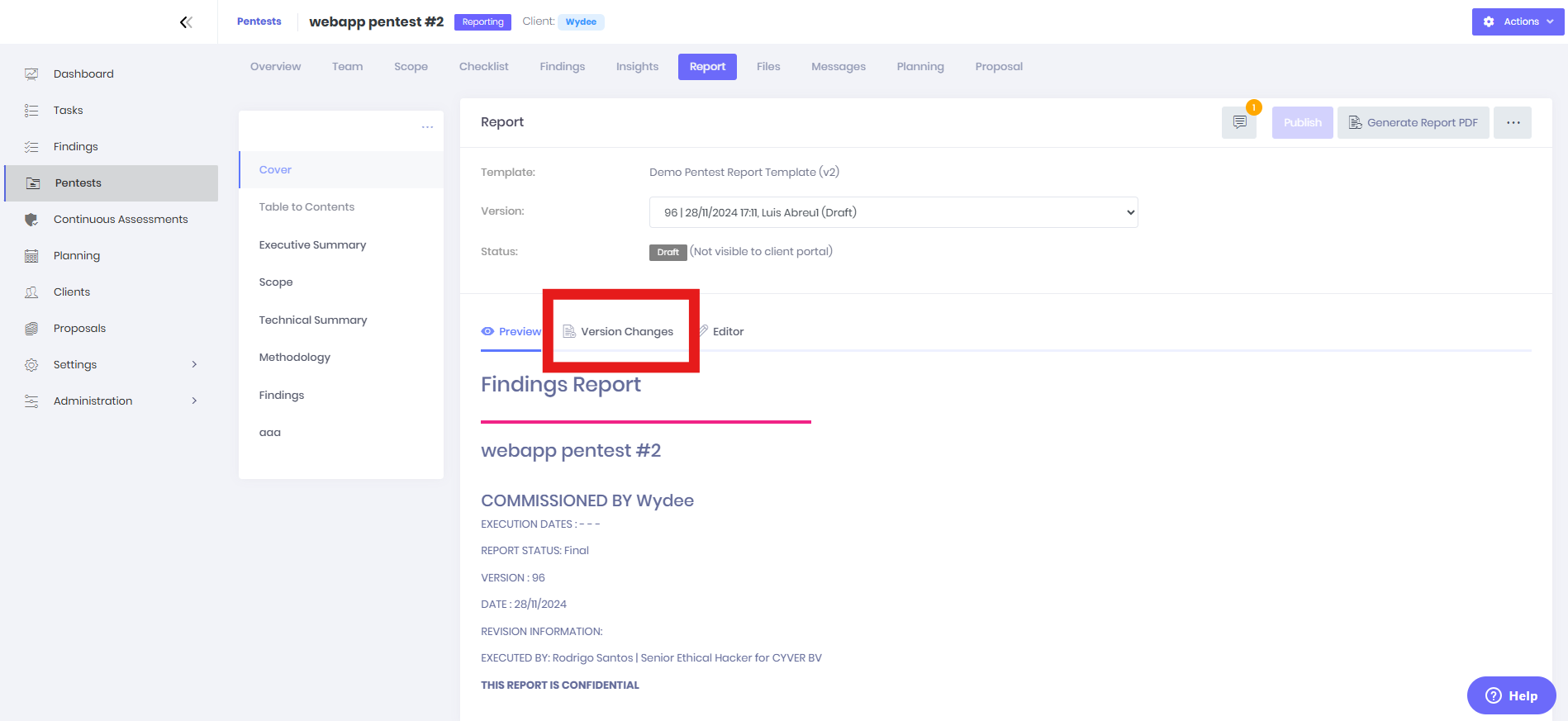
Task: Click the Clients people icon
Action: tap(31, 292)
